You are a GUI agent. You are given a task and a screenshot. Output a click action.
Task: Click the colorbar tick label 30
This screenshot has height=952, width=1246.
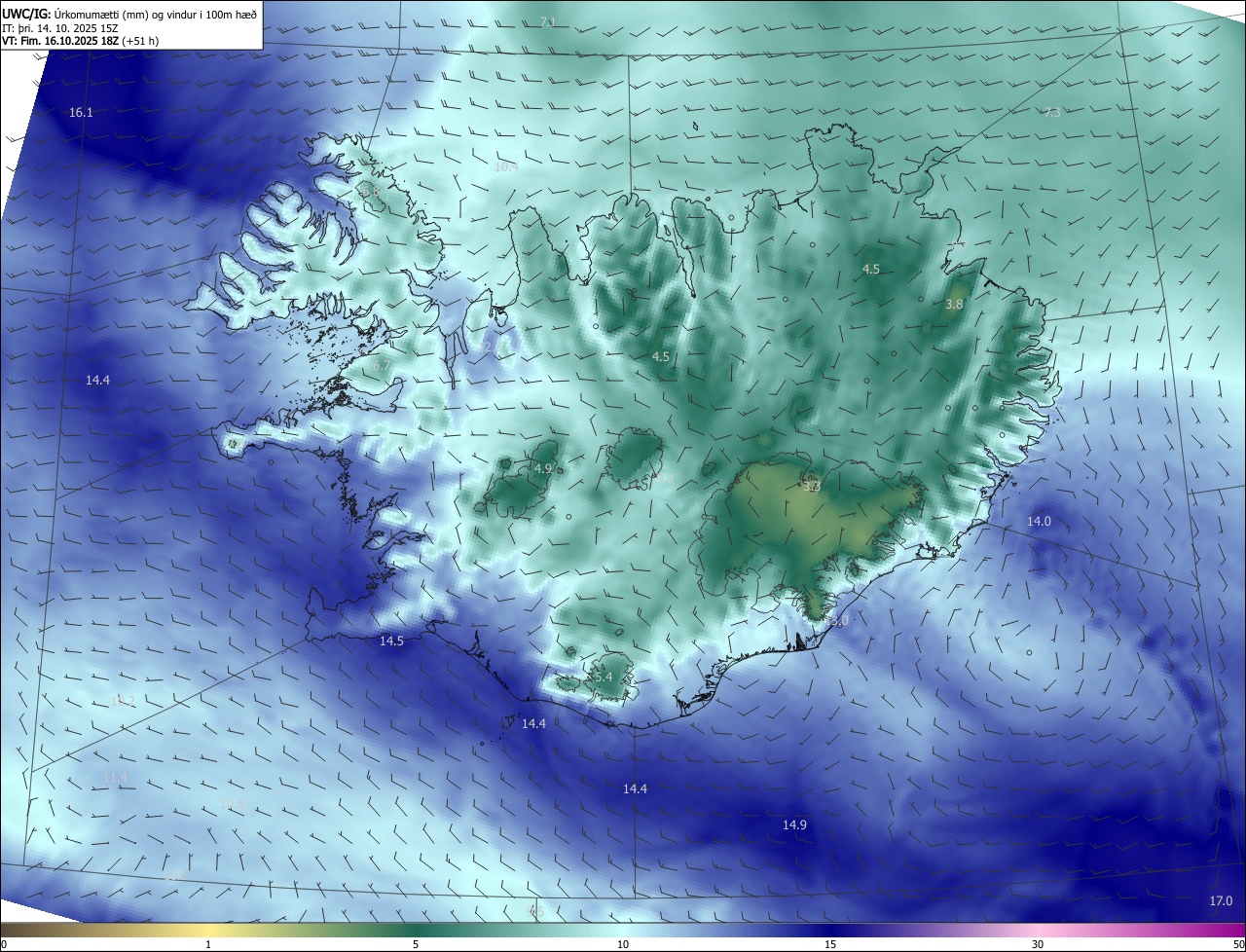tap(1038, 944)
